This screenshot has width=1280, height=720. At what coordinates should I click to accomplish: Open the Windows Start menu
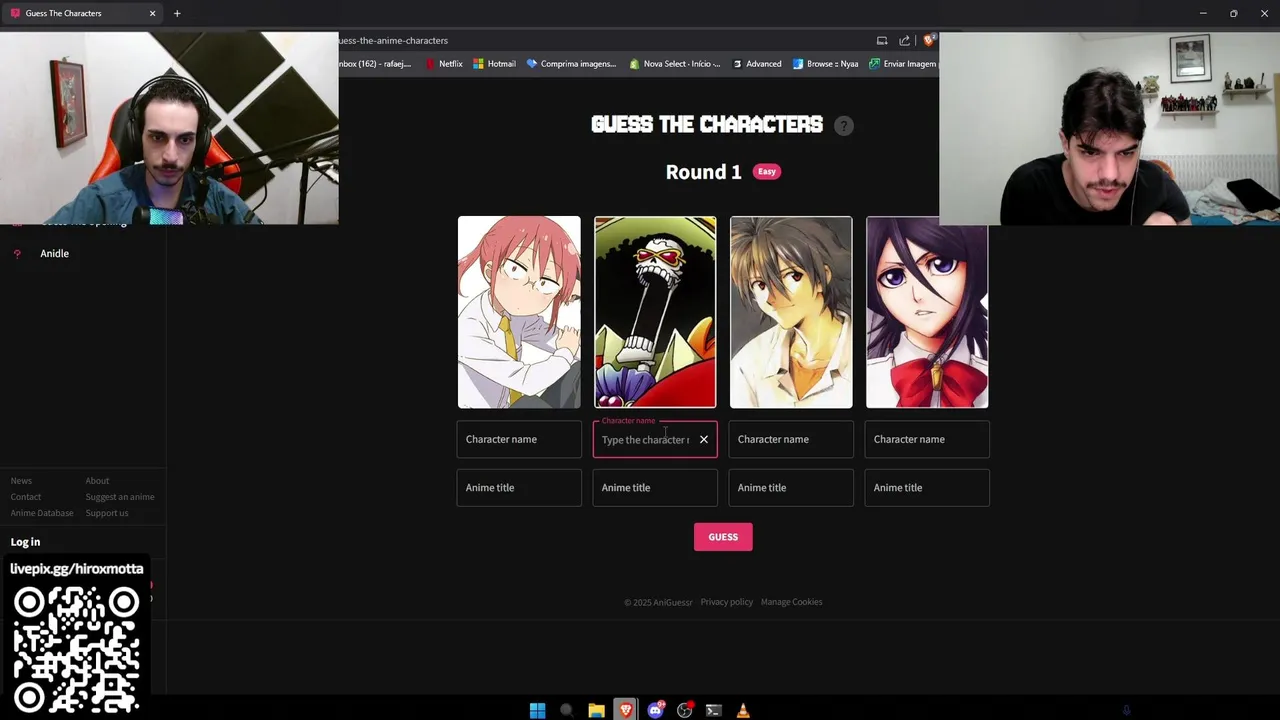pos(537,710)
